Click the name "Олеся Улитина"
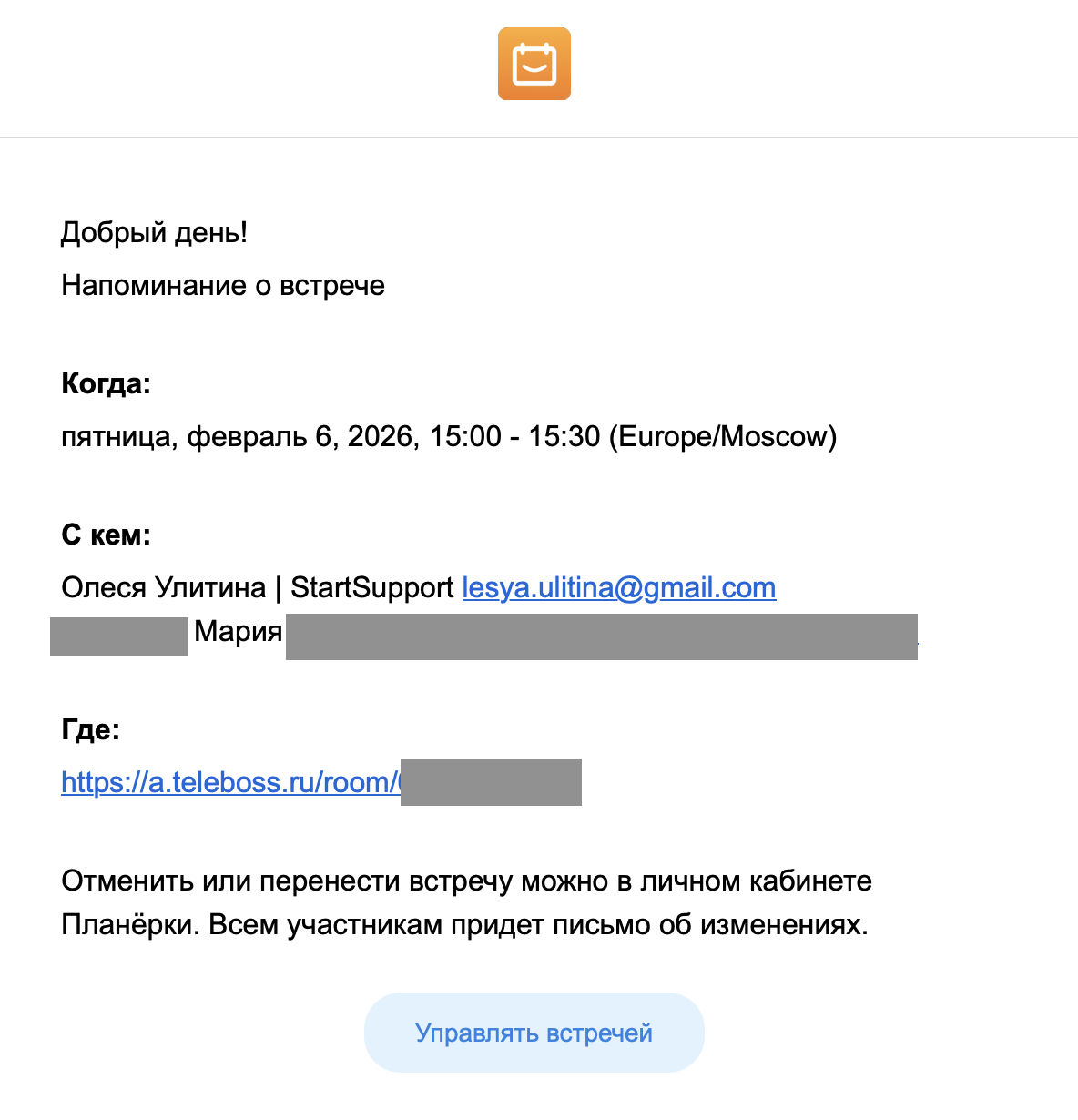The height and width of the screenshot is (1120, 1078). 163,588
